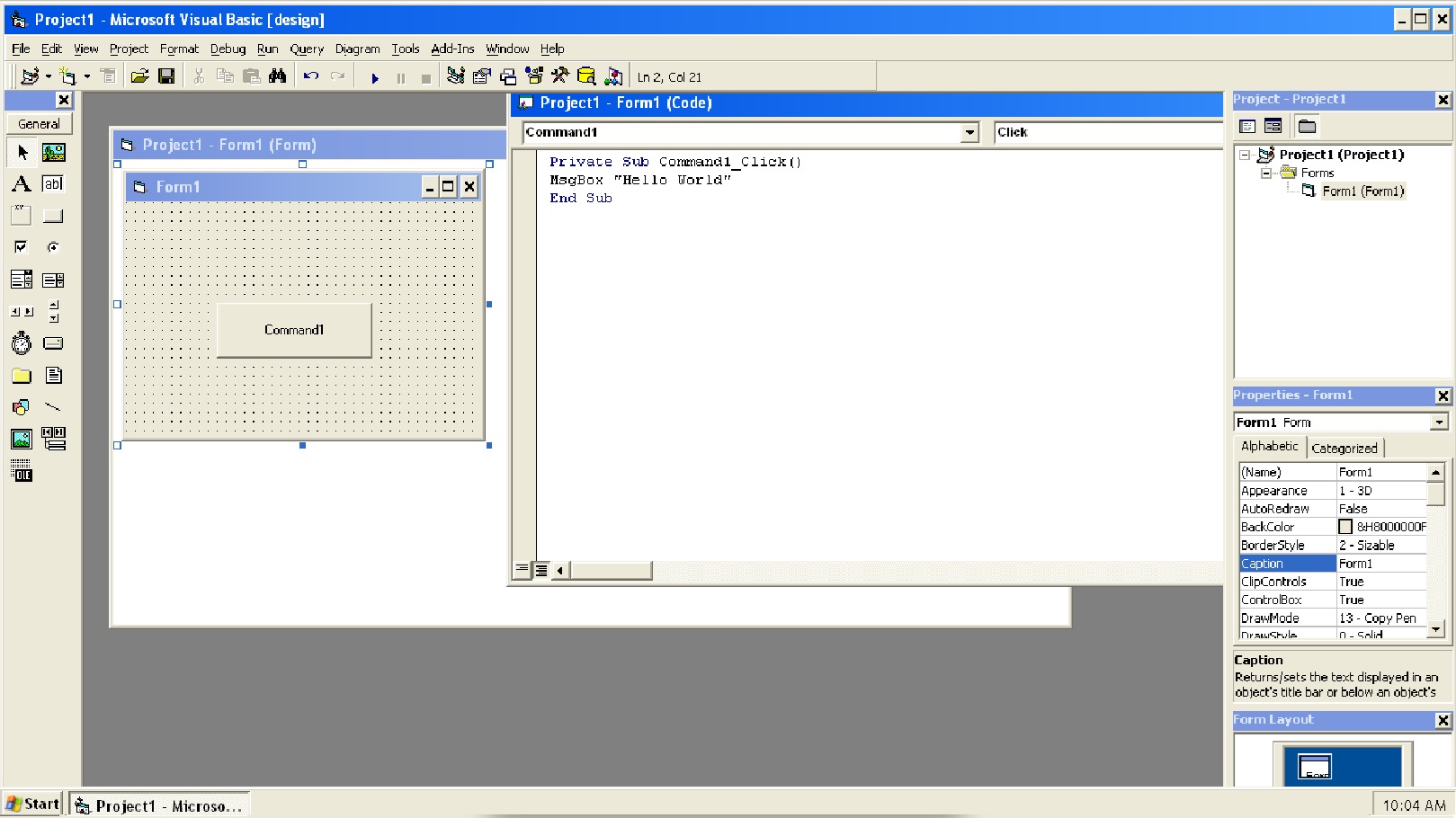The width and height of the screenshot is (1456, 818).
Task: Select the ListBox control in the toolbox
Action: tap(54, 280)
